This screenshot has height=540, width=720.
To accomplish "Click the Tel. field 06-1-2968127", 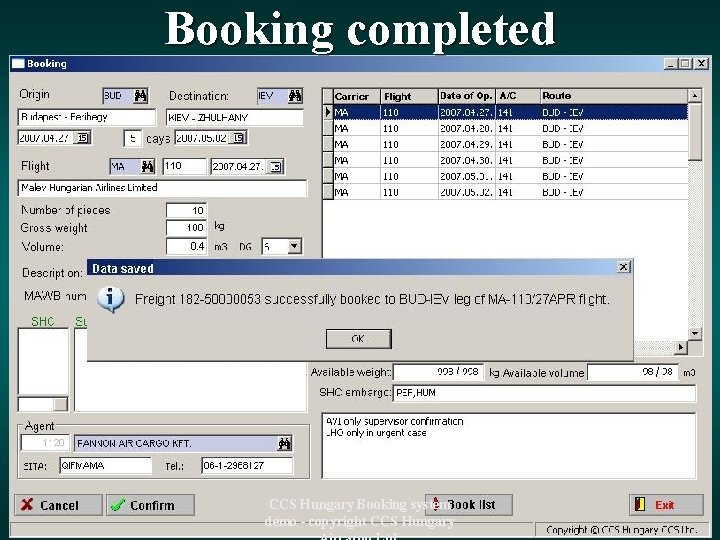I will 247,466.
